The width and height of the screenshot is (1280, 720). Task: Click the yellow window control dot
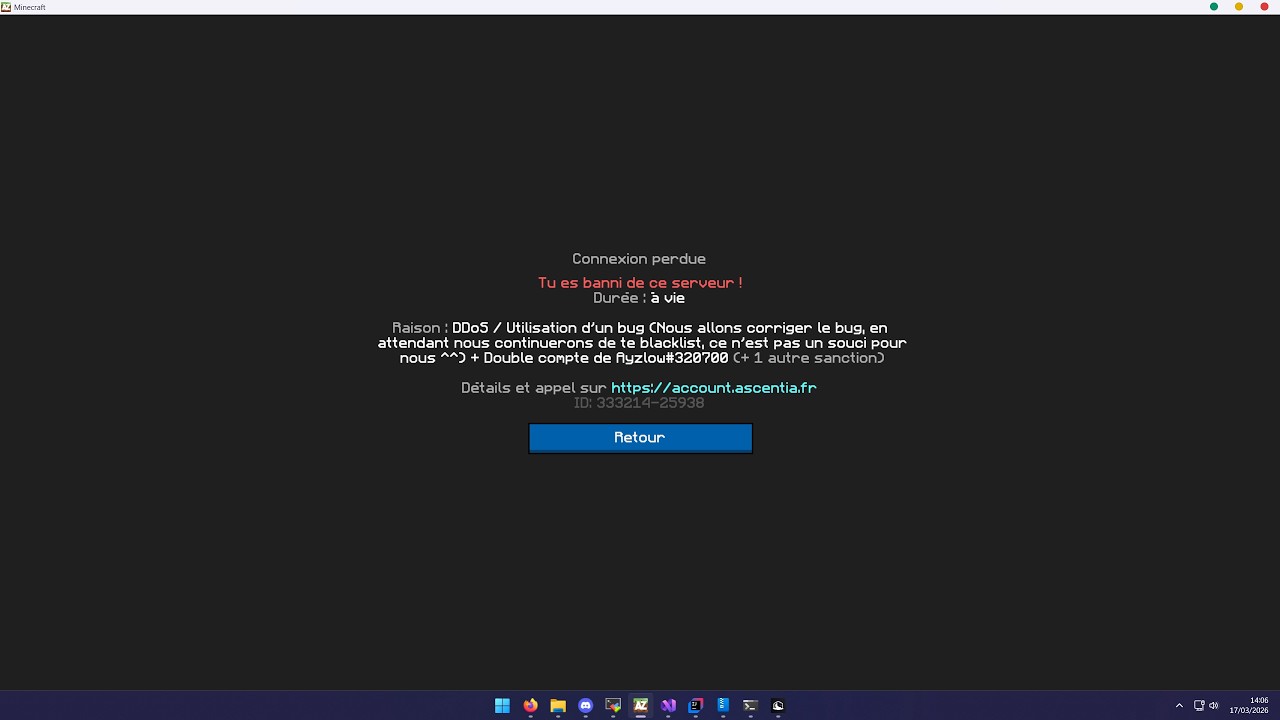1239,7
